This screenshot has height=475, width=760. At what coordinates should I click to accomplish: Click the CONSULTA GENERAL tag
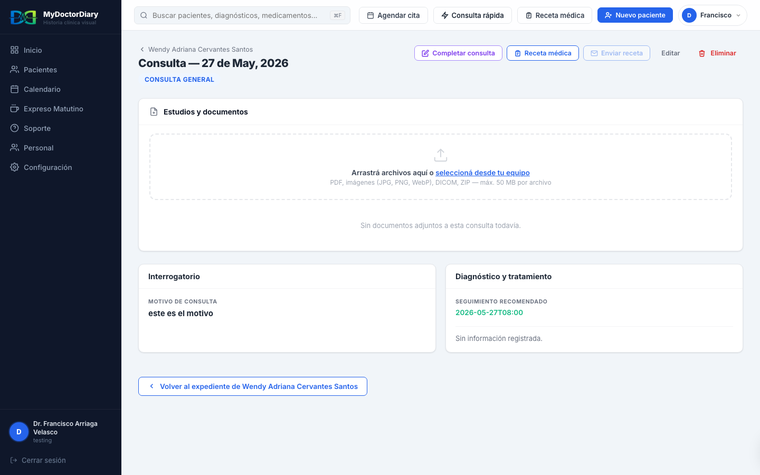point(179,79)
